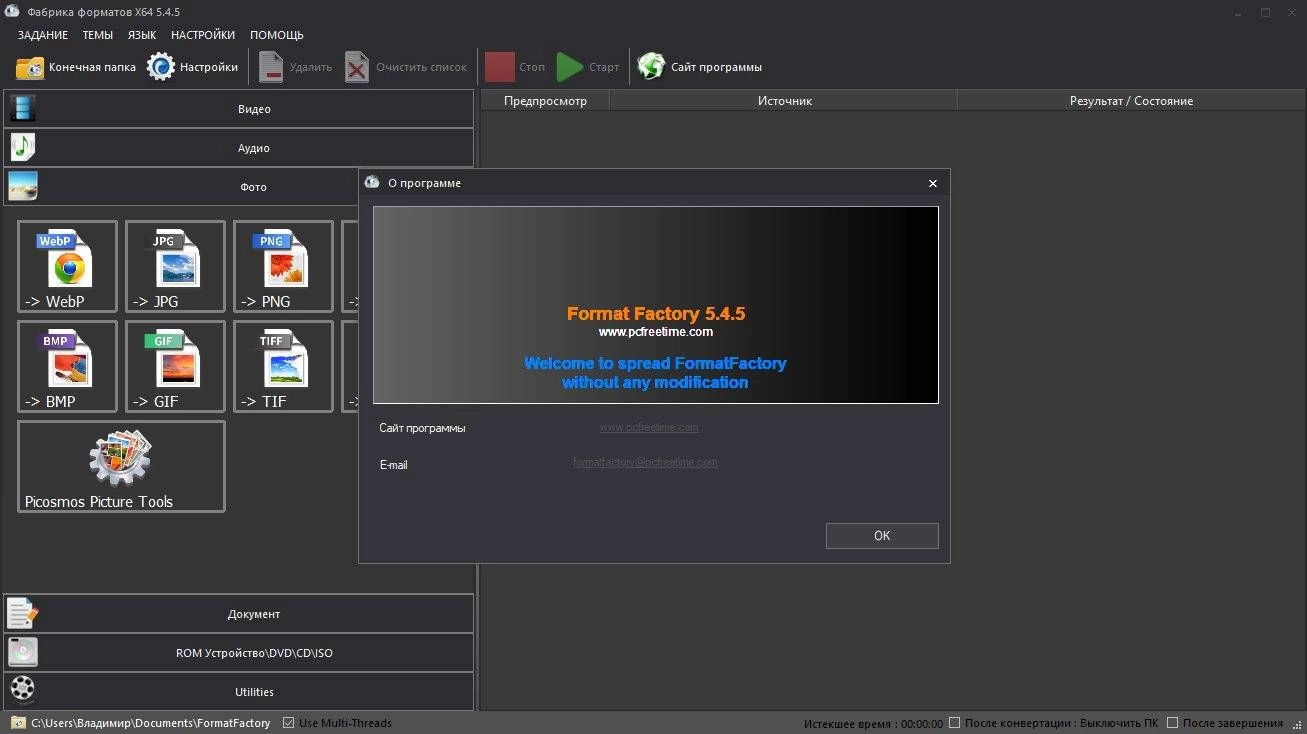Click the Предпросмотр column header
The height and width of the screenshot is (734, 1307).
[545, 101]
